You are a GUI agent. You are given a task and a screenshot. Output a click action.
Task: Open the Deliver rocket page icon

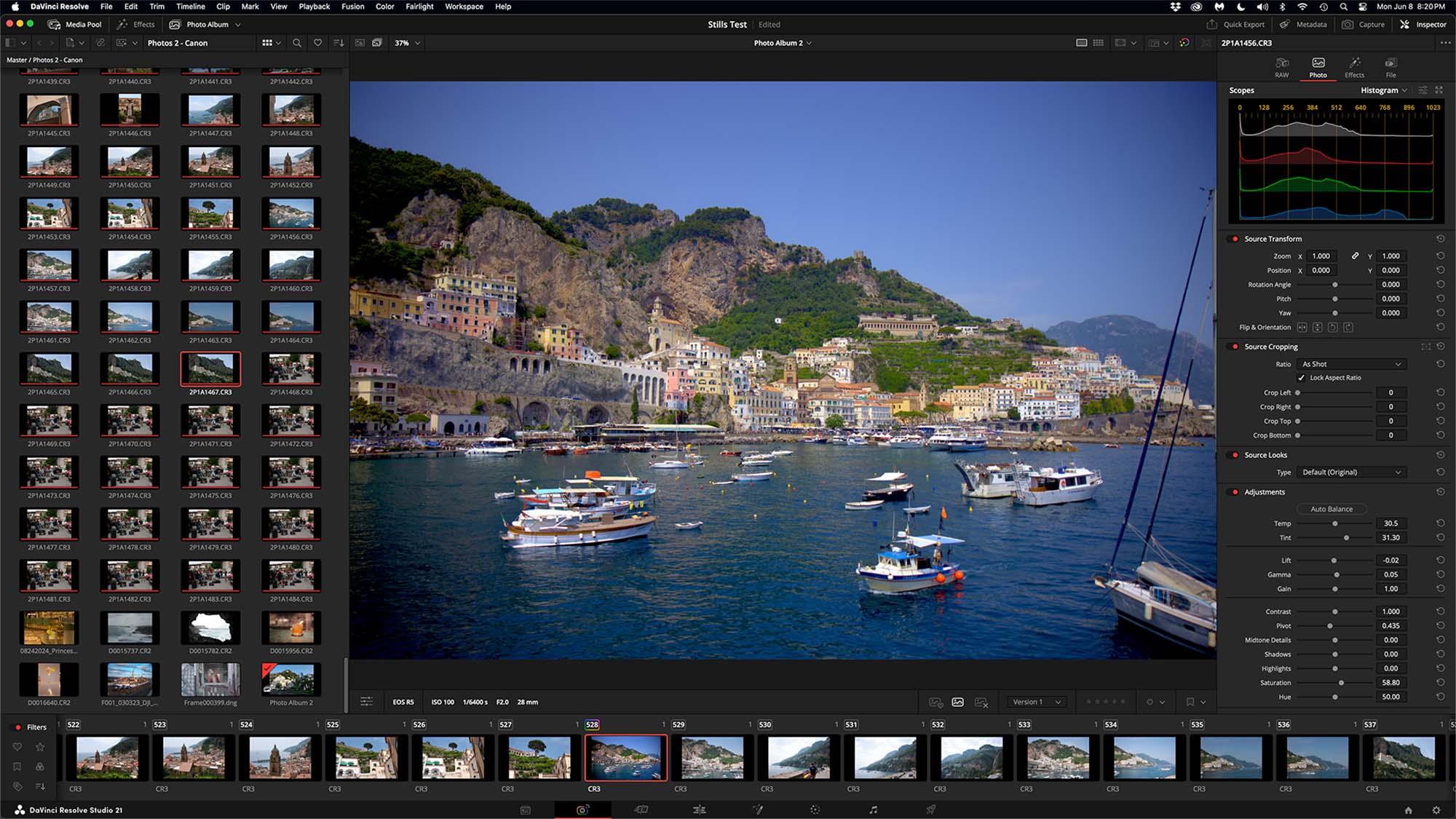click(930, 810)
